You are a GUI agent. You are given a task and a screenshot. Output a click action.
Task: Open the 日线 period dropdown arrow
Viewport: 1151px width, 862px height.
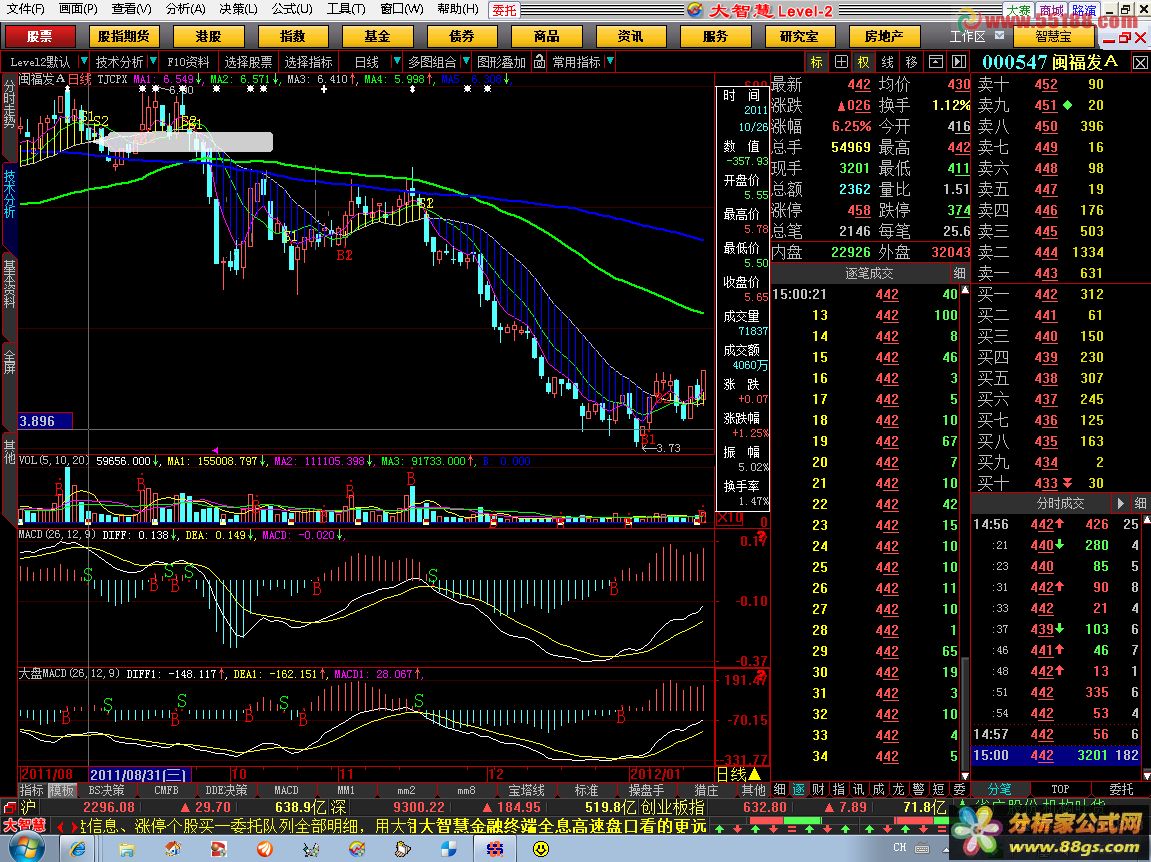pyautogui.click(x=396, y=61)
